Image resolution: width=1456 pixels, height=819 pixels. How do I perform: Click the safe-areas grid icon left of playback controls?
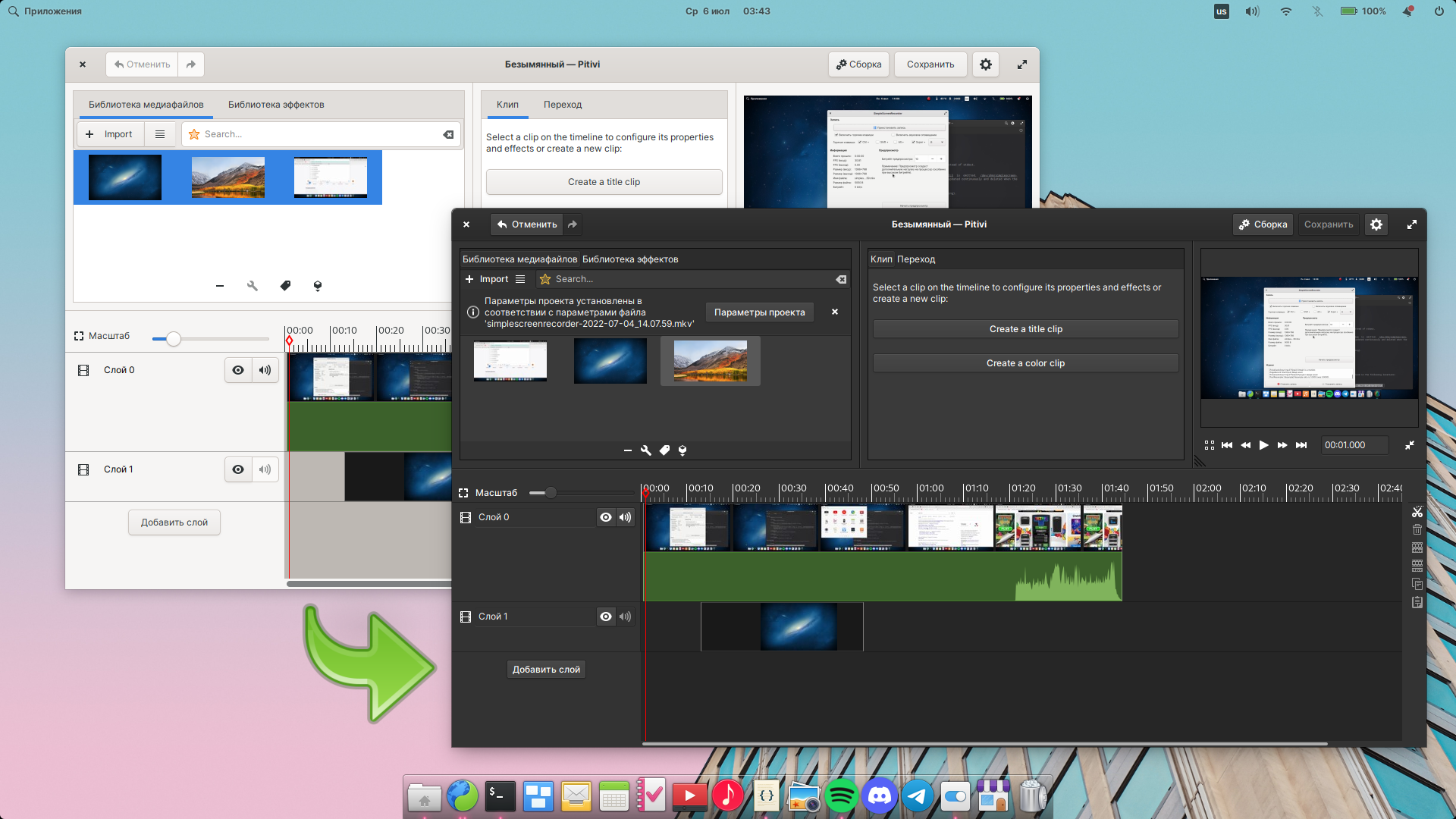pyautogui.click(x=1210, y=445)
